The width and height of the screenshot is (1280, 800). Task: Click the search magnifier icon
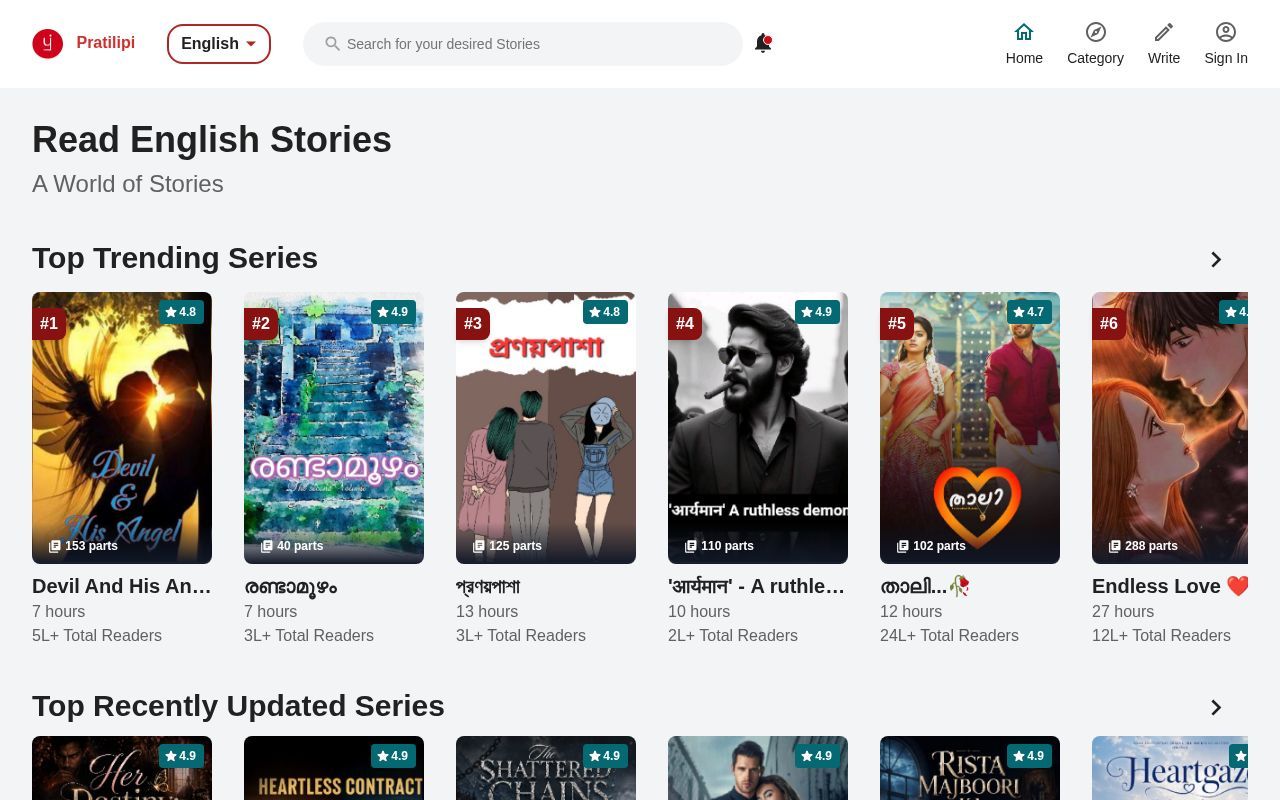tap(333, 44)
